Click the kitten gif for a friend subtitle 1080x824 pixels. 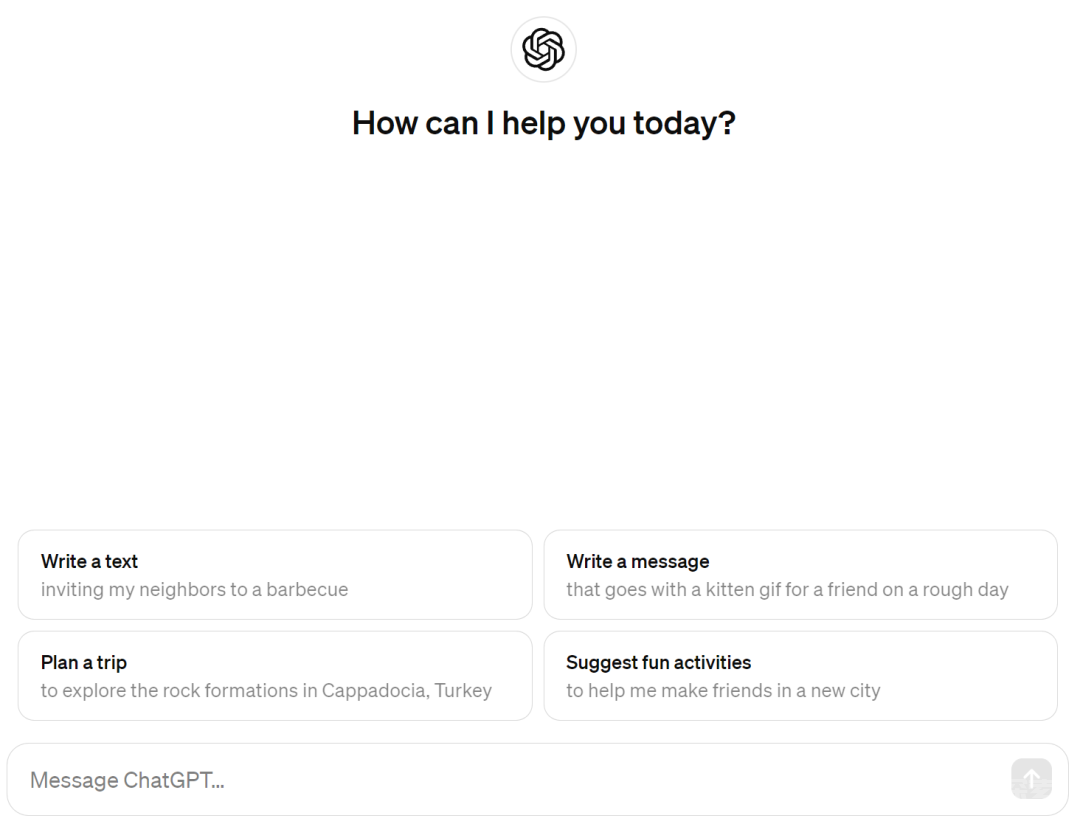pyautogui.click(x=787, y=590)
